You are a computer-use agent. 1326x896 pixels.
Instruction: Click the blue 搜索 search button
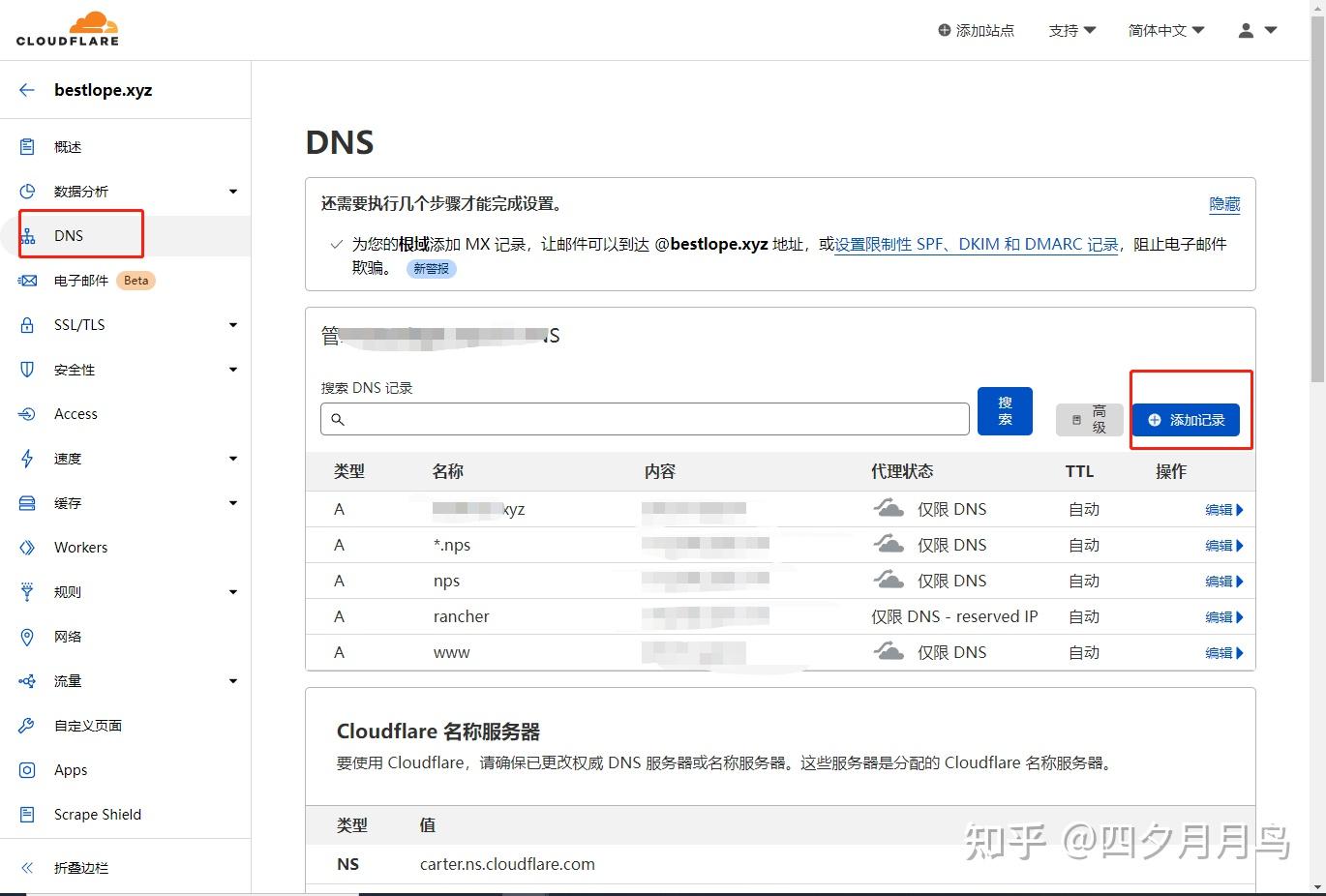click(1005, 411)
